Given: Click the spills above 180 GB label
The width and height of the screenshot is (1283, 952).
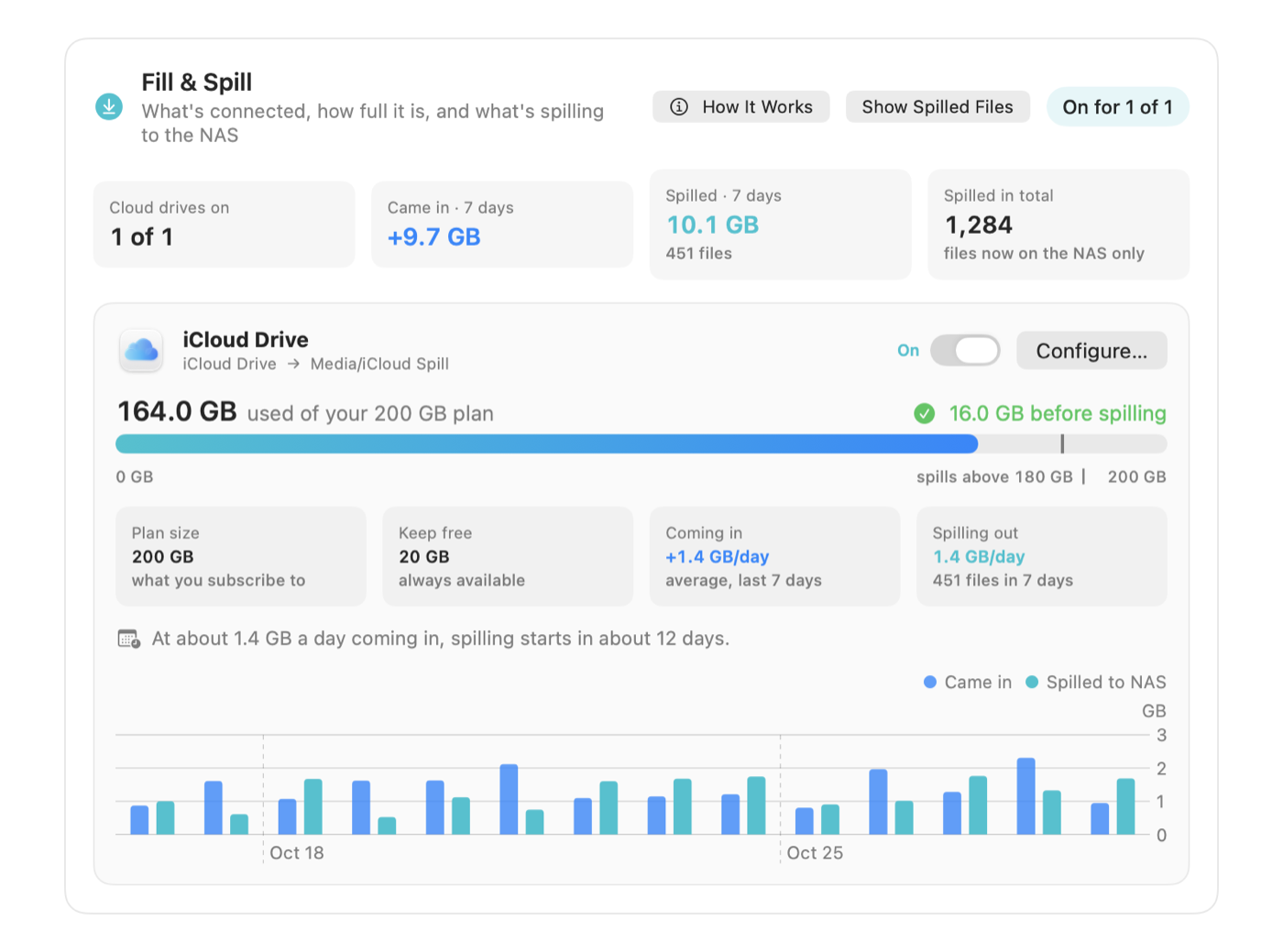Looking at the screenshot, I should pos(994,476).
